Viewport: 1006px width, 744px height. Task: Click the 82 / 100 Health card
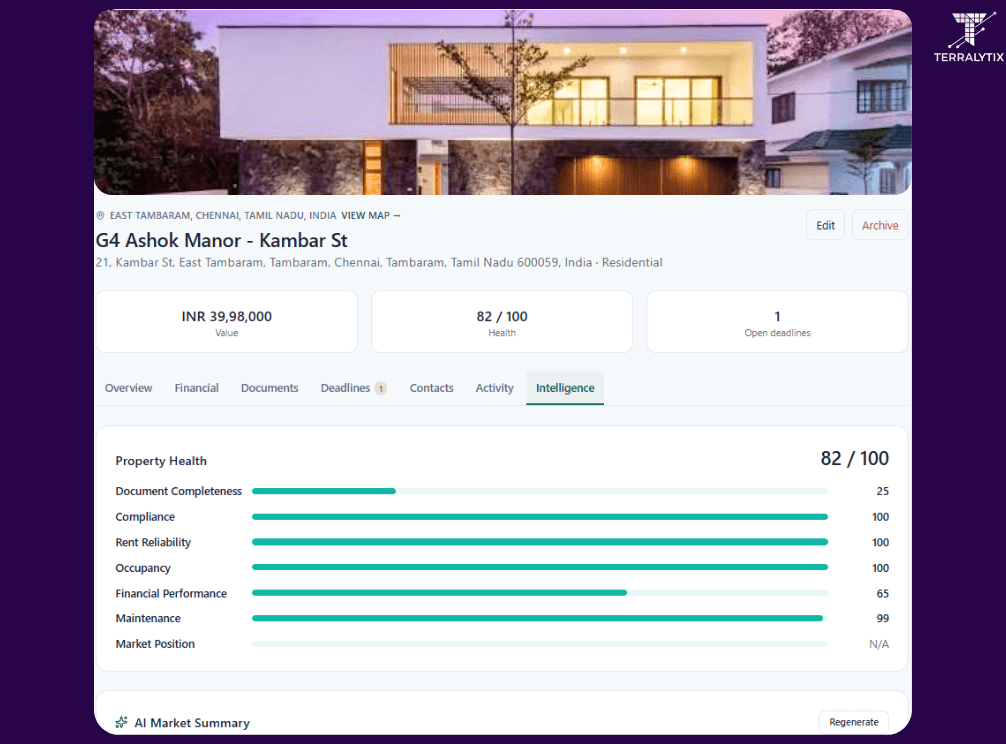coord(502,322)
